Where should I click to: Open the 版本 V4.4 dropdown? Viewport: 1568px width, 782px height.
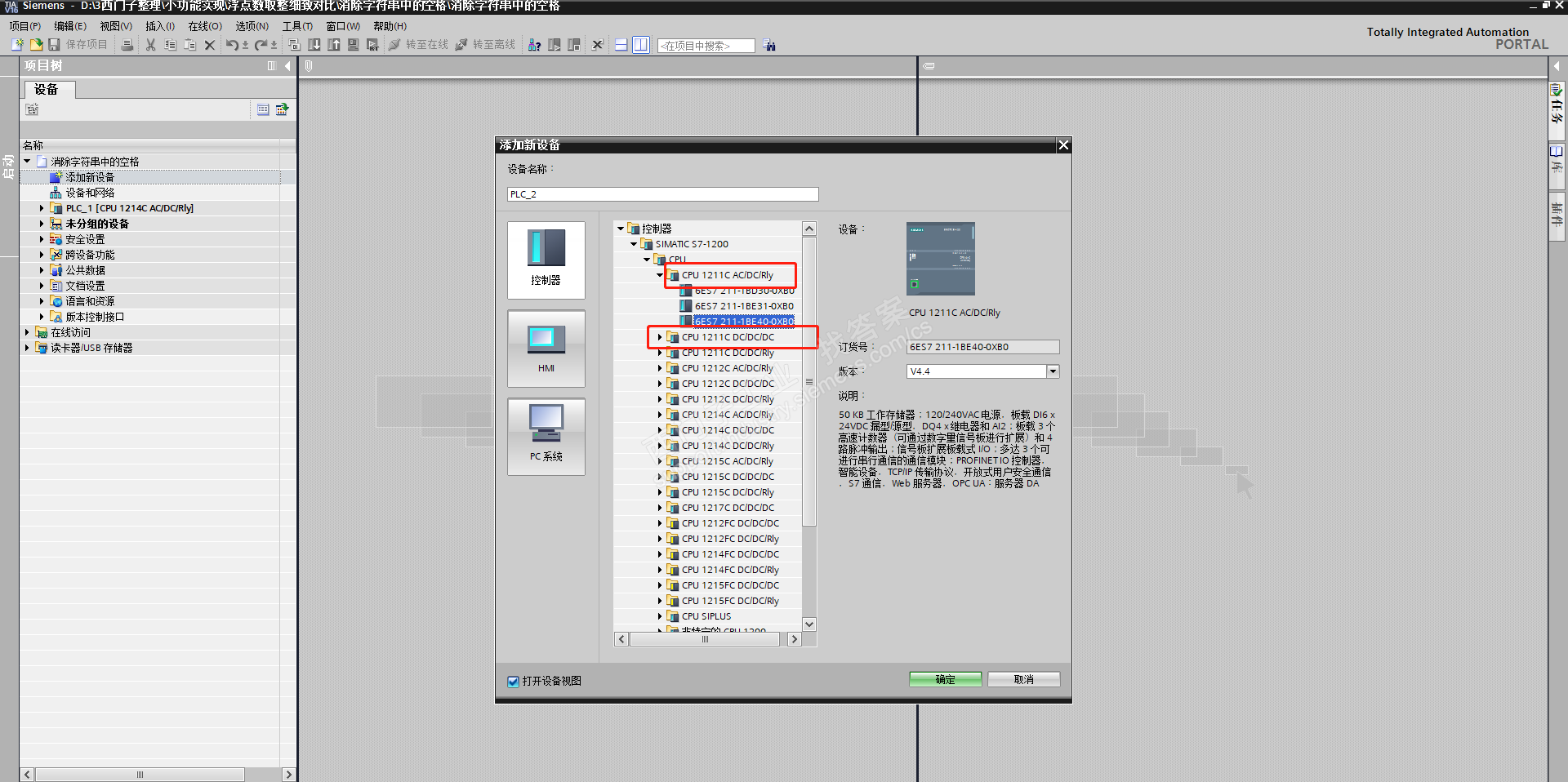1053,371
